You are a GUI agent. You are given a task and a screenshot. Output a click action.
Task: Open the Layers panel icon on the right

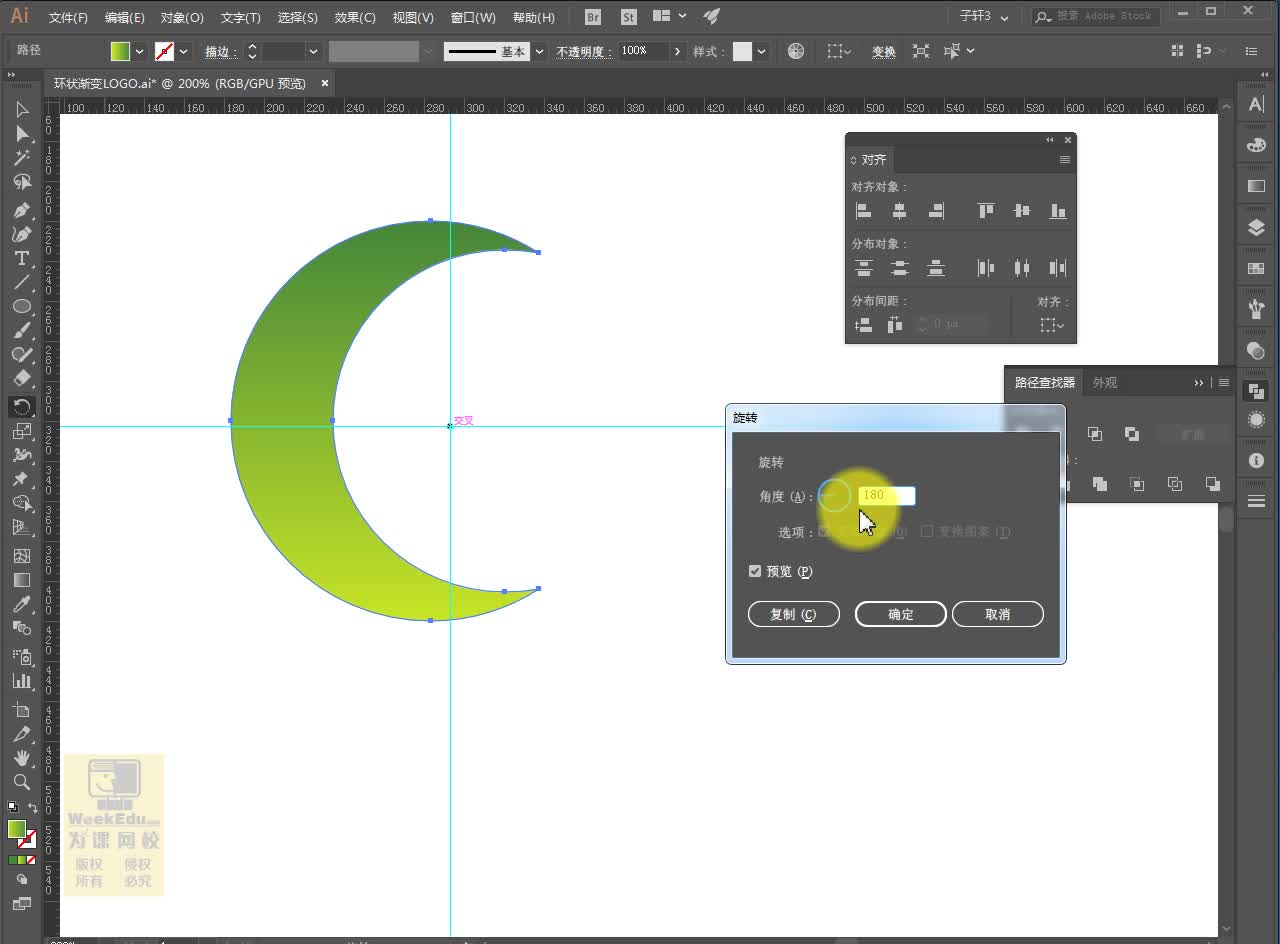1256,227
